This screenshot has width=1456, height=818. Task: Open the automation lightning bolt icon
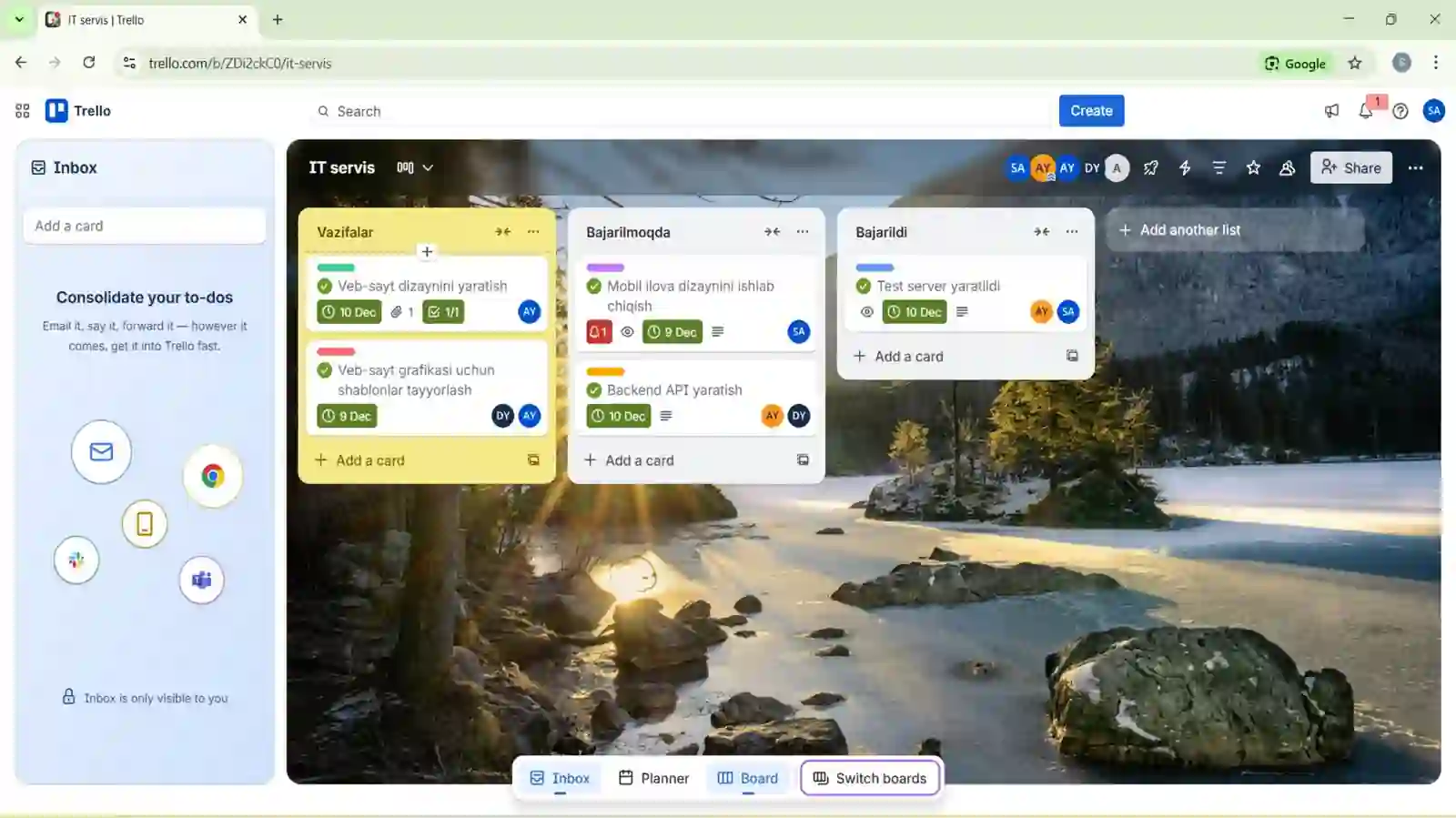click(x=1185, y=167)
